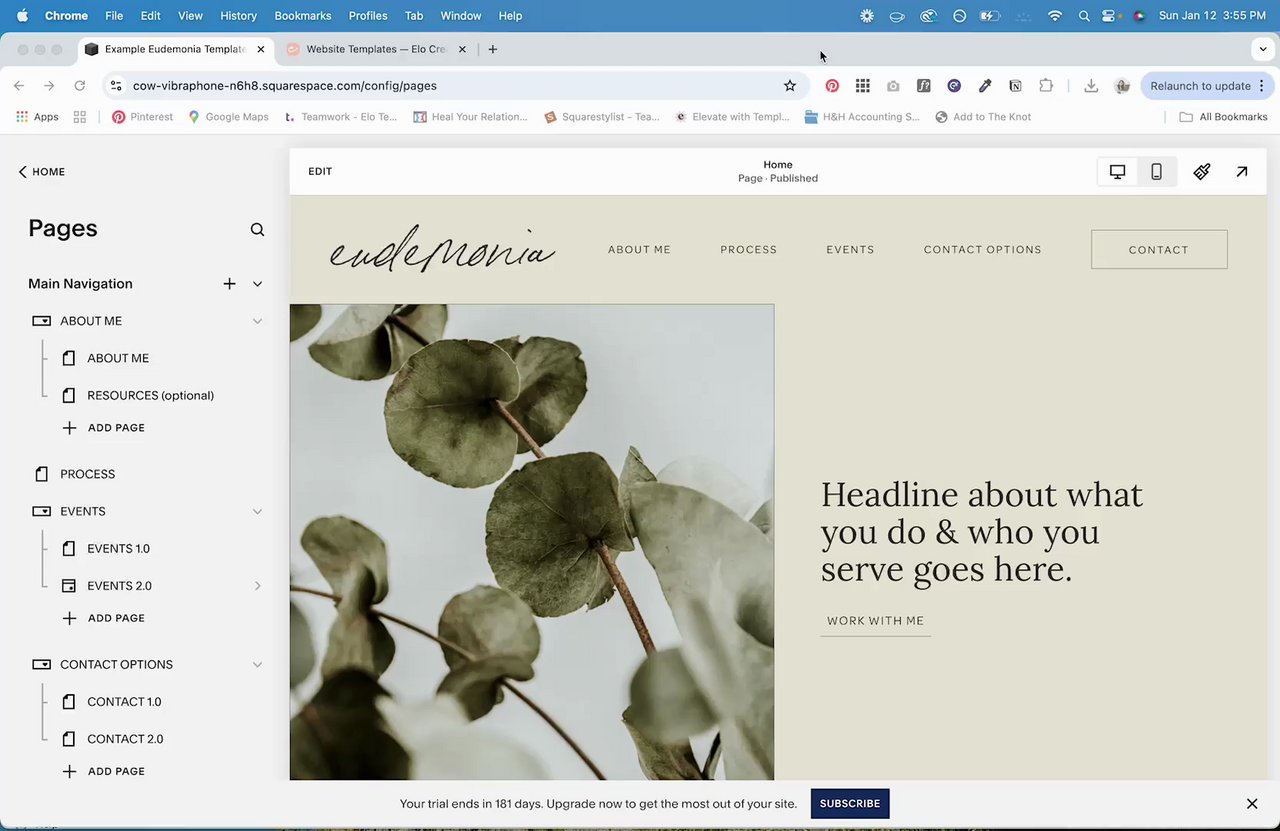The image size is (1280, 831).
Task: Switch to Example Eudemonia Template tab
Action: point(174,49)
